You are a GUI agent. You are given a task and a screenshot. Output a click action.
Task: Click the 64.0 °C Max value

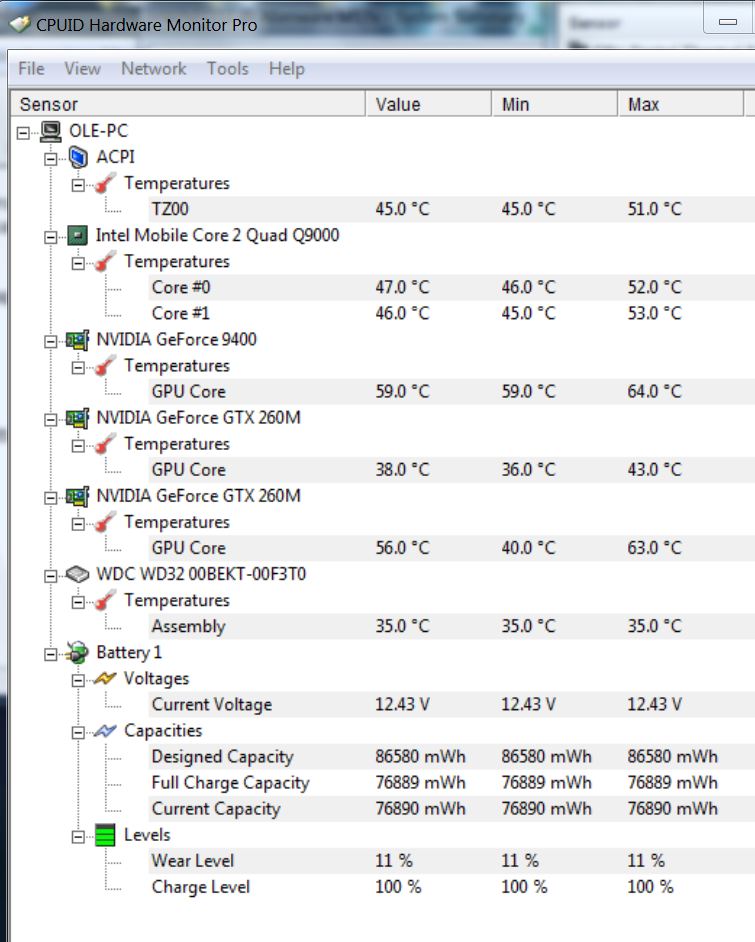(655, 392)
